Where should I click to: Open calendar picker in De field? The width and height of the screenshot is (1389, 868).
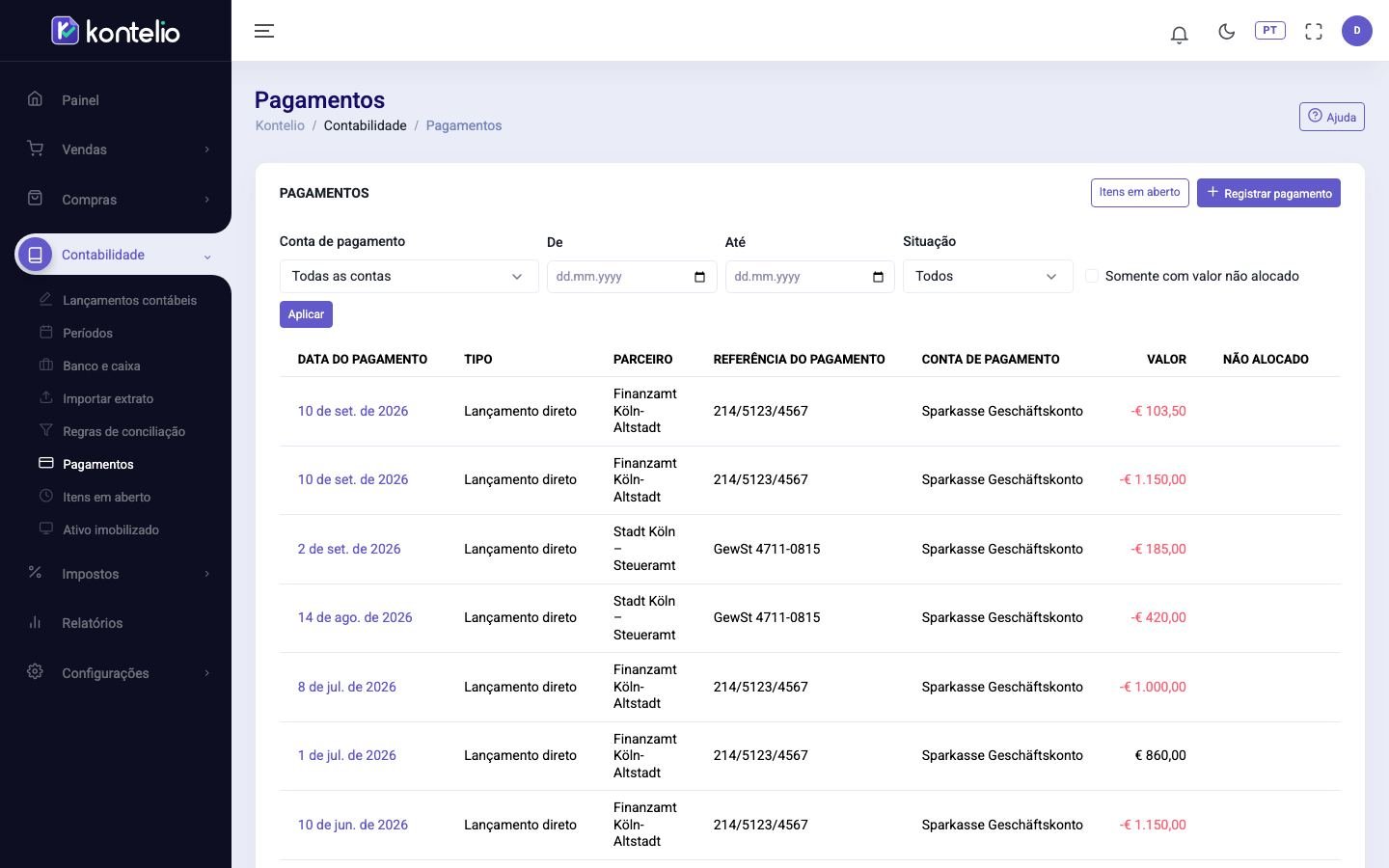(700, 277)
